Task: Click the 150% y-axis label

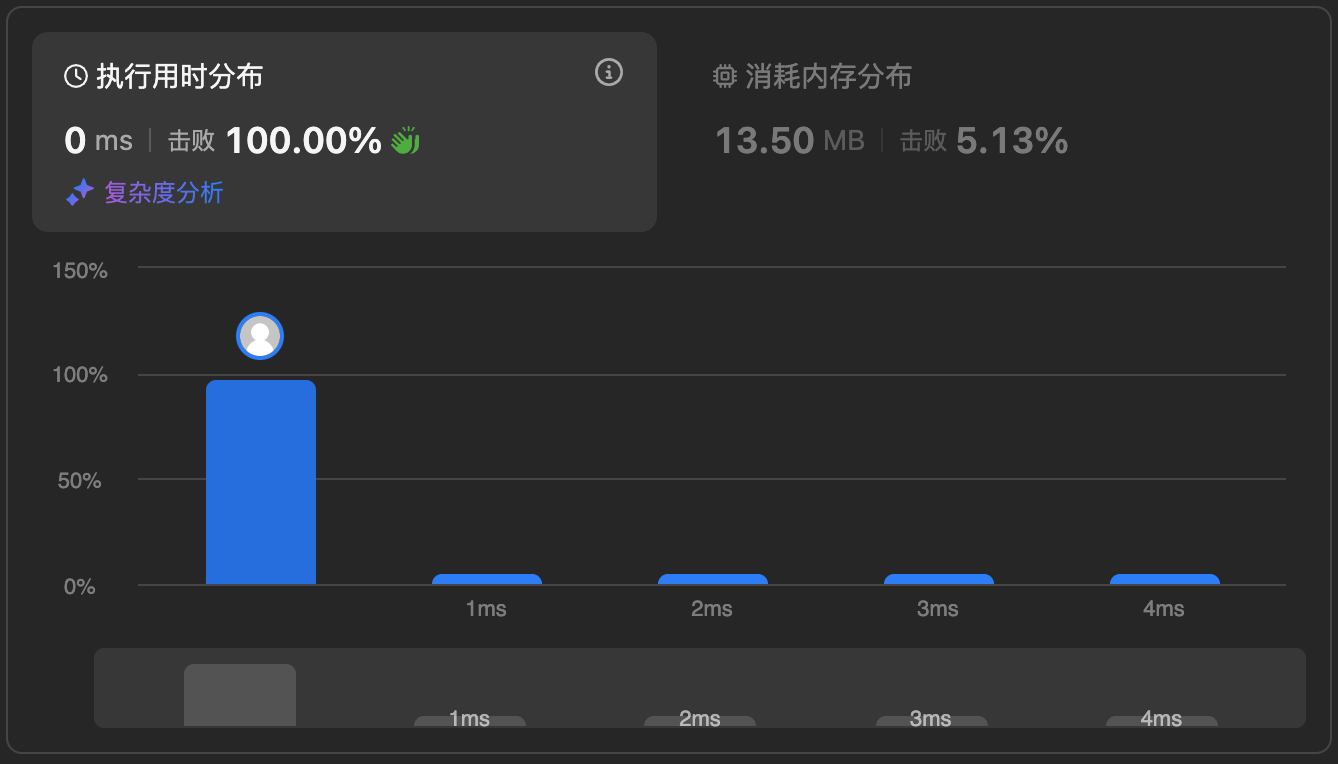Action: (80, 270)
